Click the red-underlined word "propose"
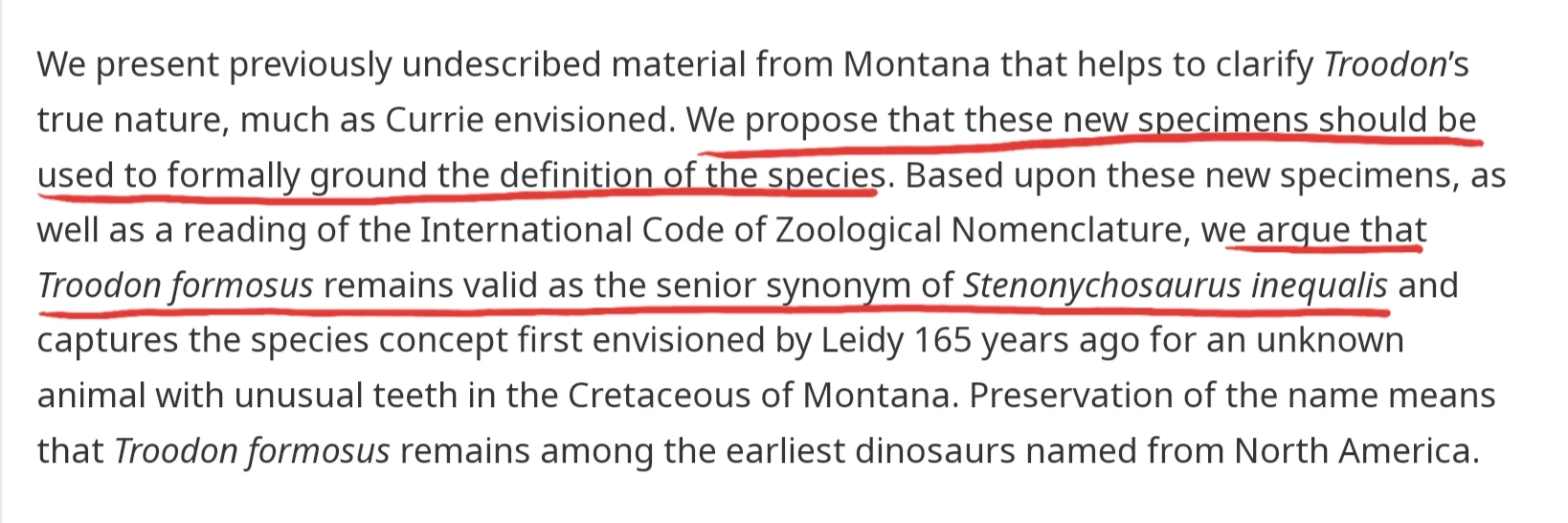Image resolution: width=1568 pixels, height=523 pixels. (x=811, y=121)
